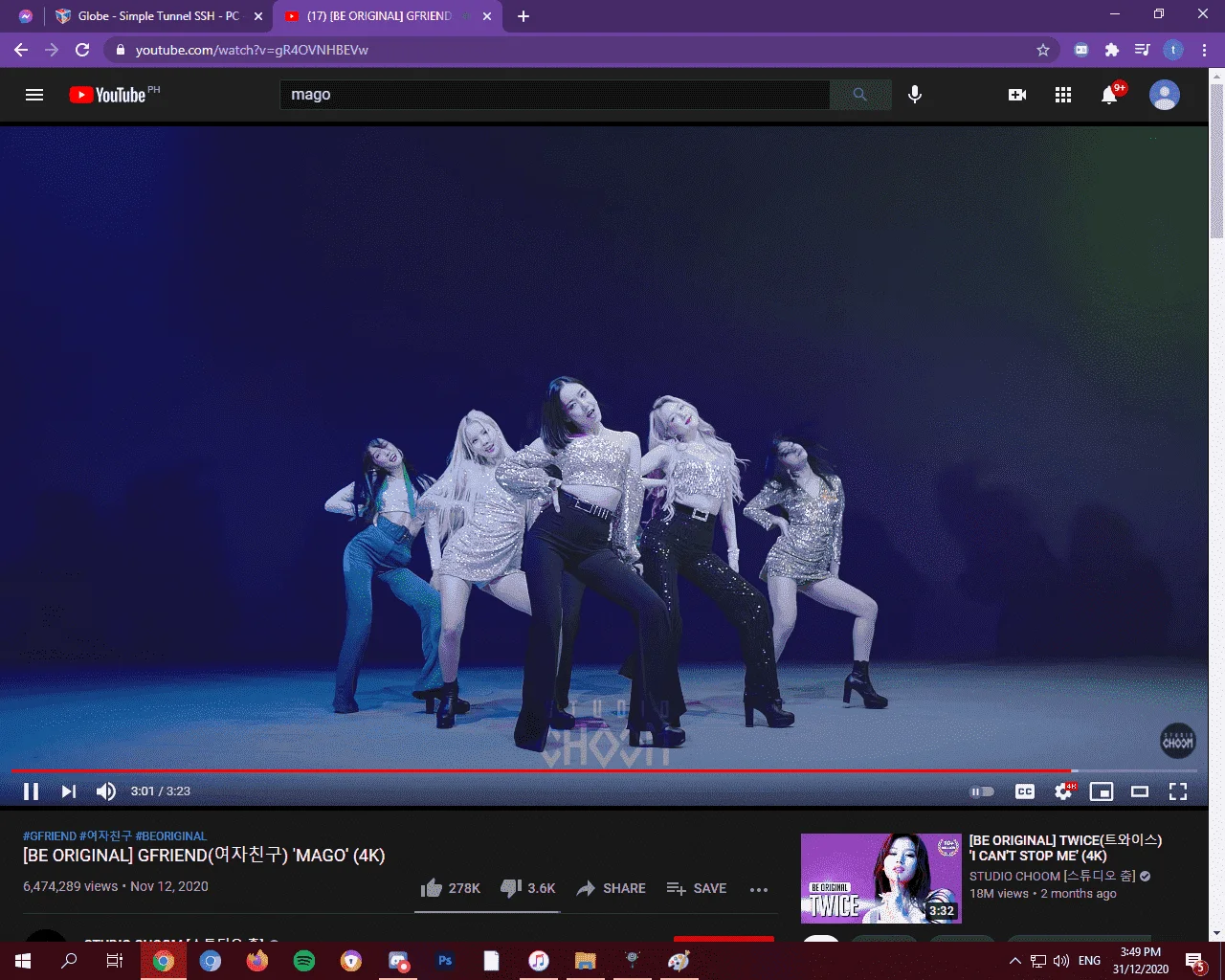Screen dimensions: 1225x980
Task: Like the video with thumbs up
Action: click(x=450, y=888)
